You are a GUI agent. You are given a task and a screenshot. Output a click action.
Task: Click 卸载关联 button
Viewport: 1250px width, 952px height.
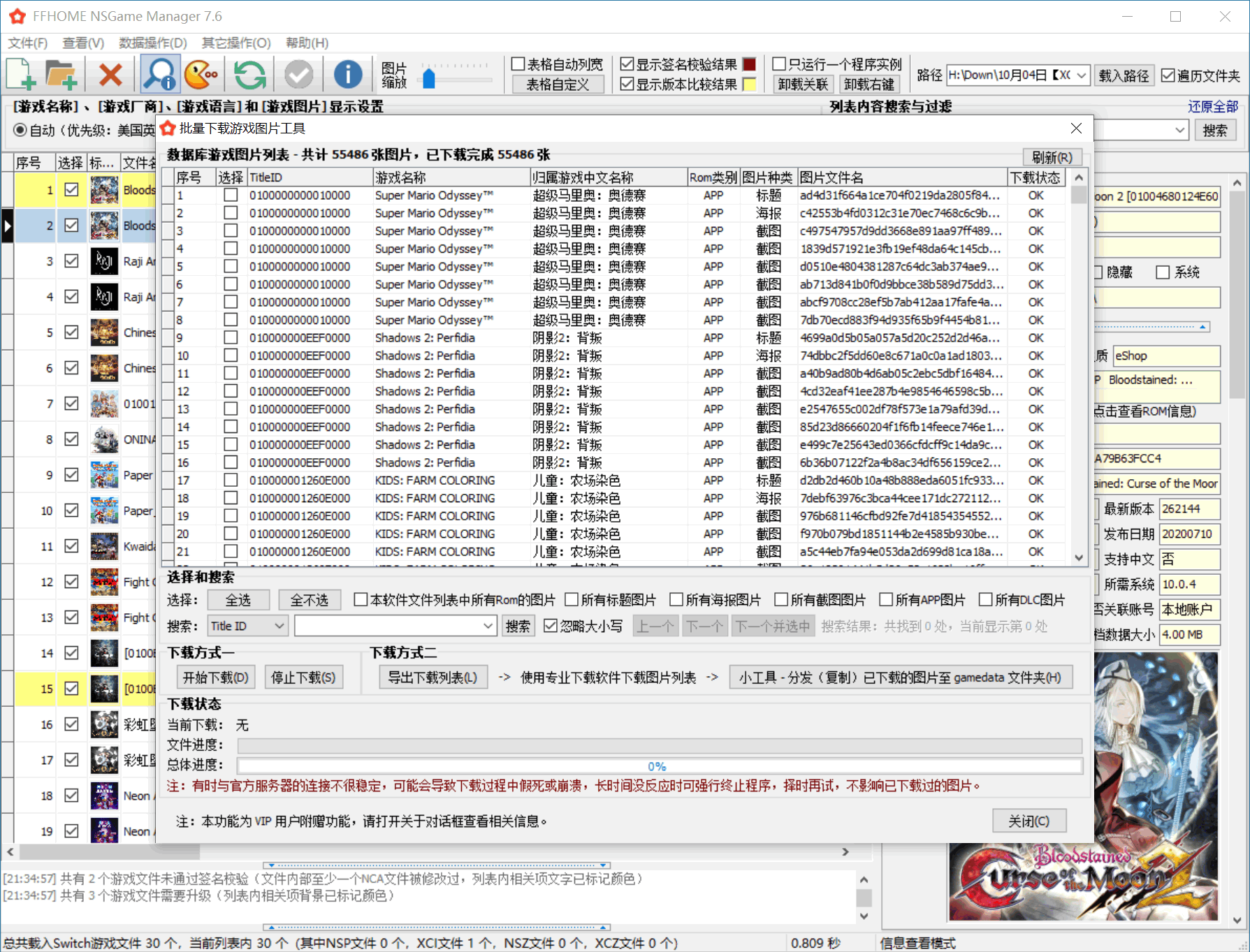tap(803, 85)
